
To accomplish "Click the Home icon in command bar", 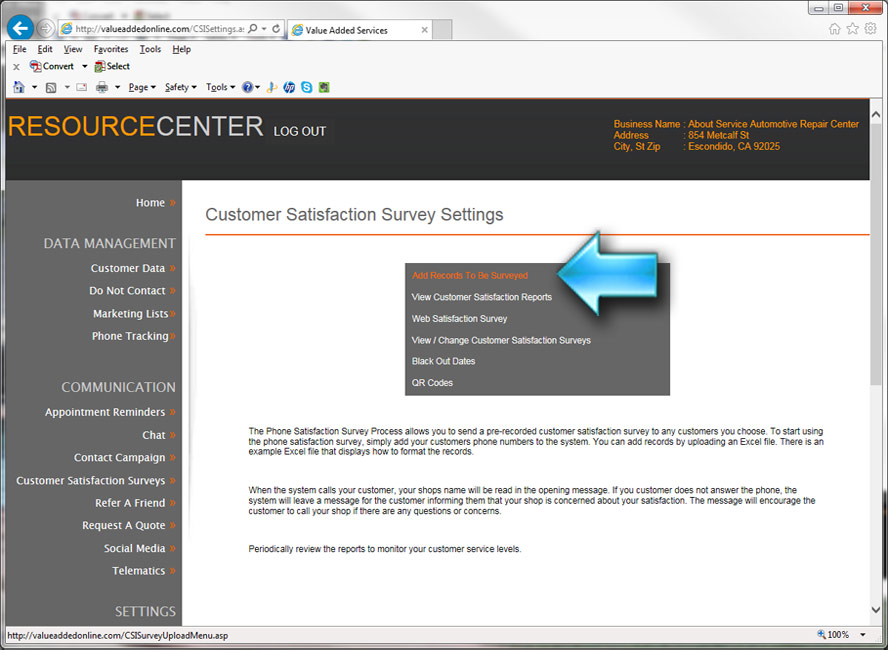I will [19, 87].
